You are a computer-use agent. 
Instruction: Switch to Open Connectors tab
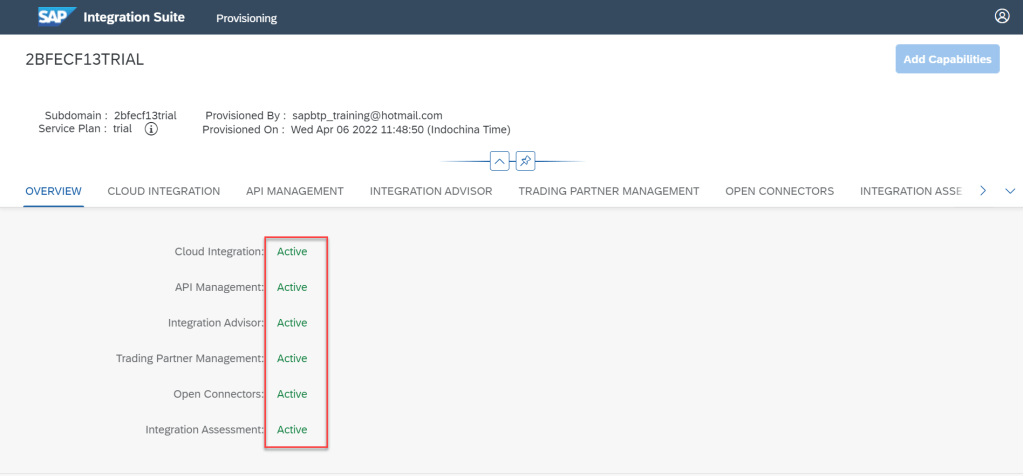tap(779, 191)
